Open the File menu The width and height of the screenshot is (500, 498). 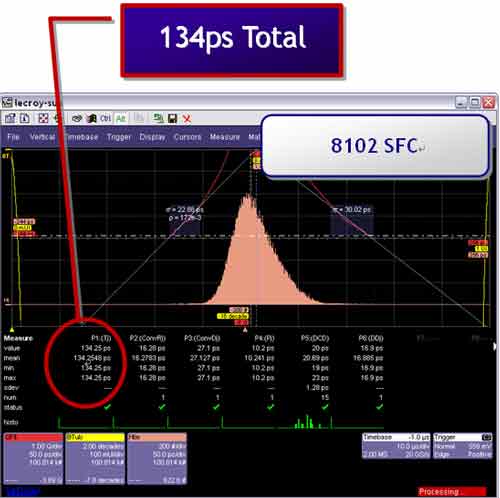13,137
